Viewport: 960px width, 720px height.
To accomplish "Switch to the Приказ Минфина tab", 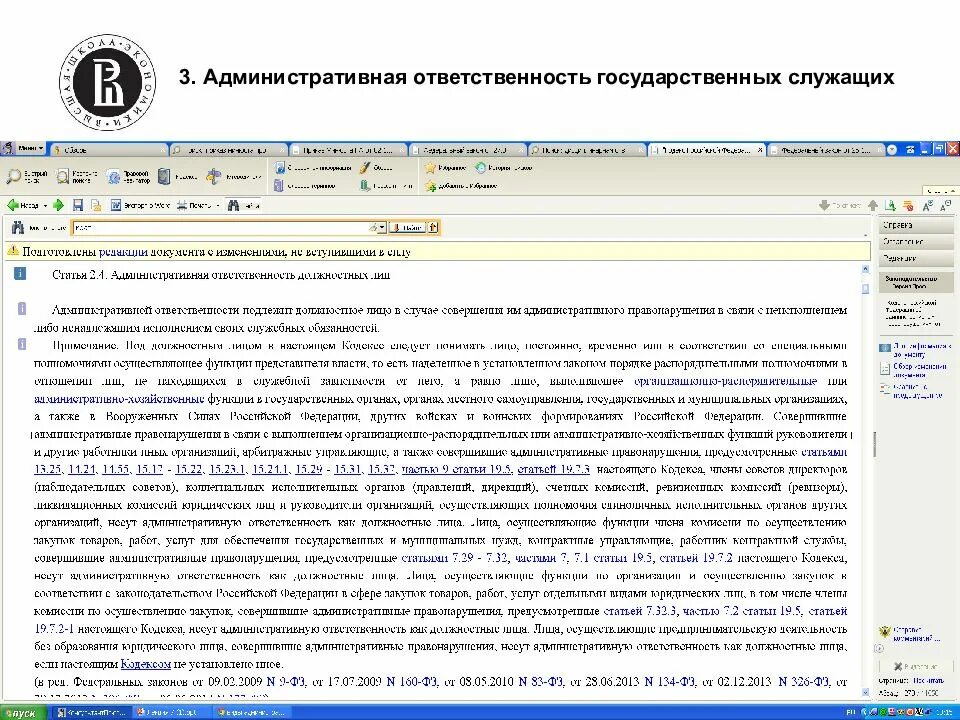I will (348, 149).
